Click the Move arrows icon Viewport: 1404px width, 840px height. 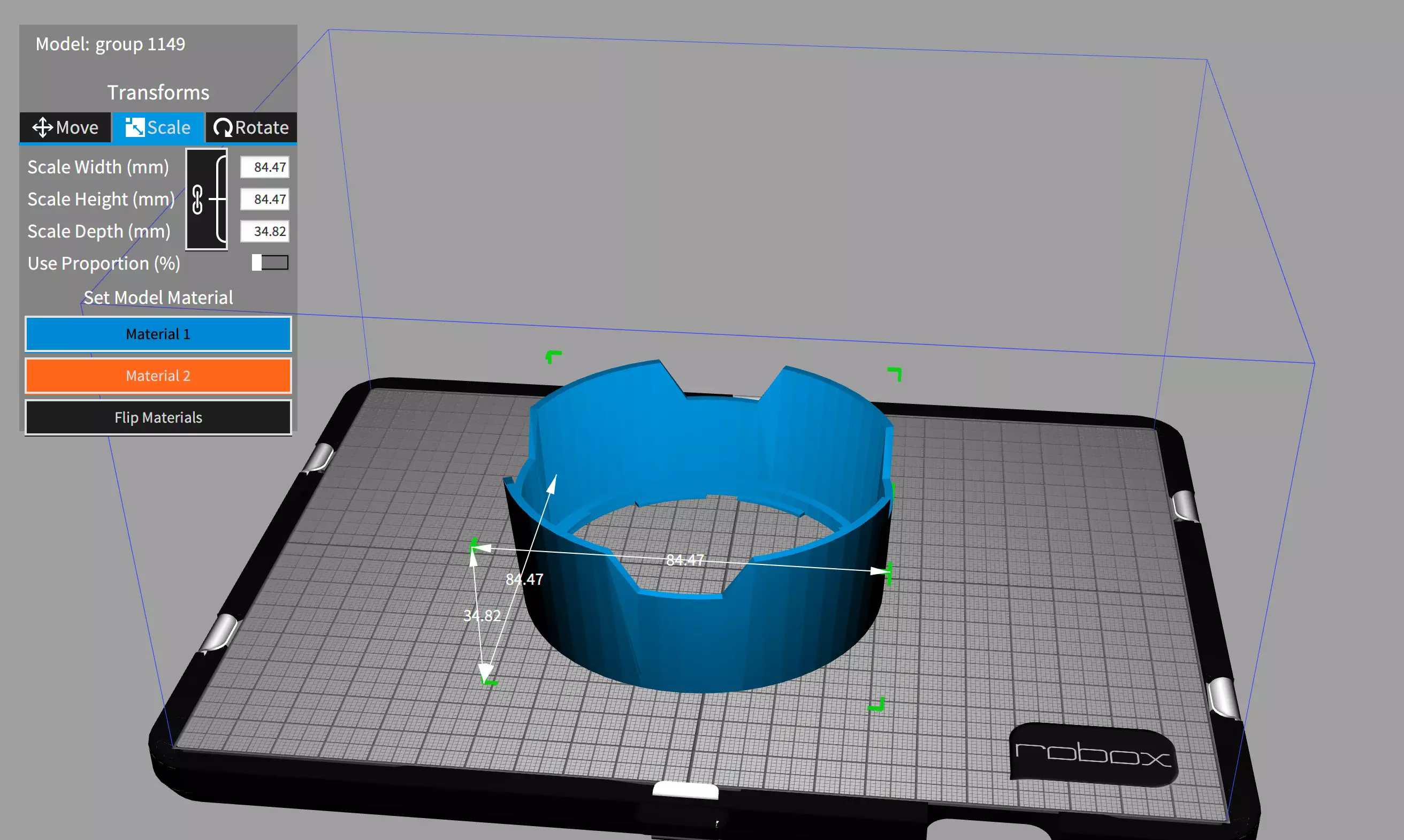[42, 127]
